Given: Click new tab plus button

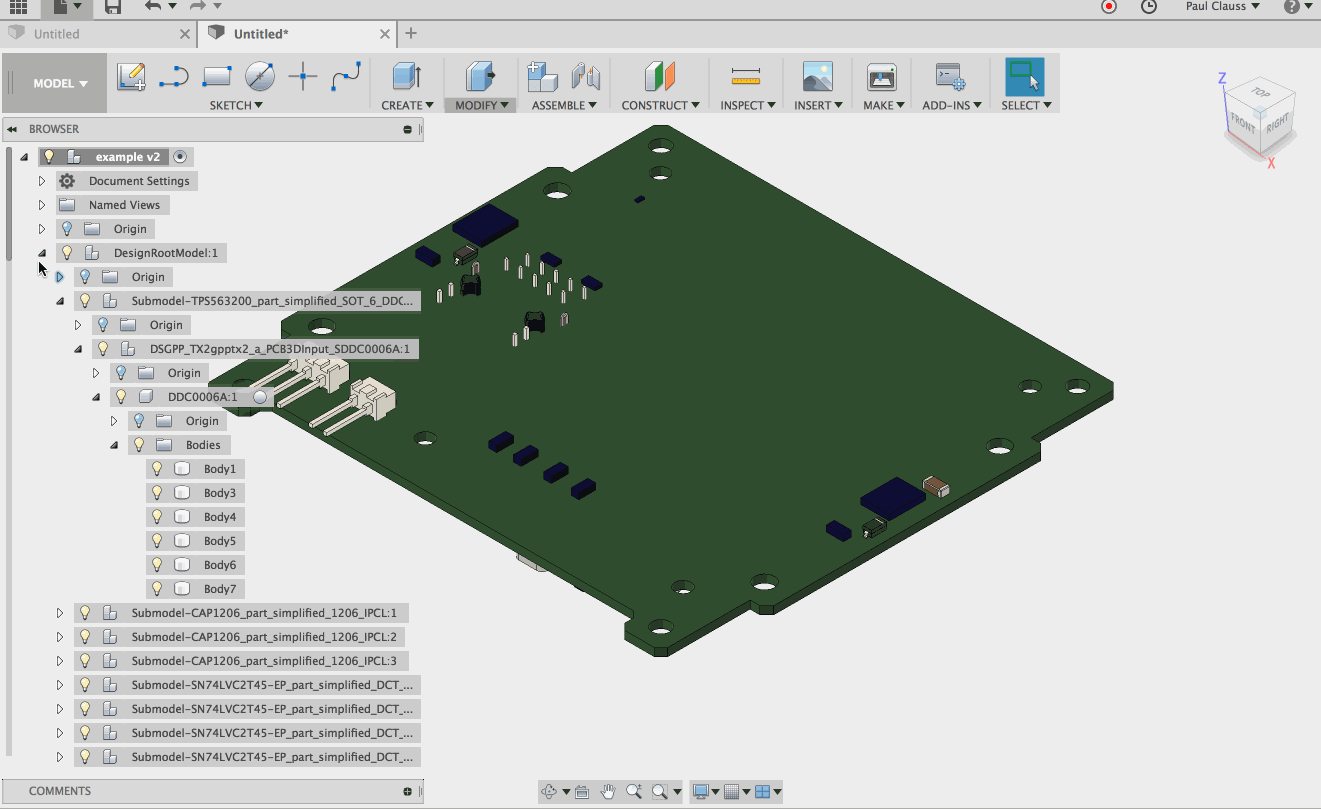Looking at the screenshot, I should click(x=410, y=33).
